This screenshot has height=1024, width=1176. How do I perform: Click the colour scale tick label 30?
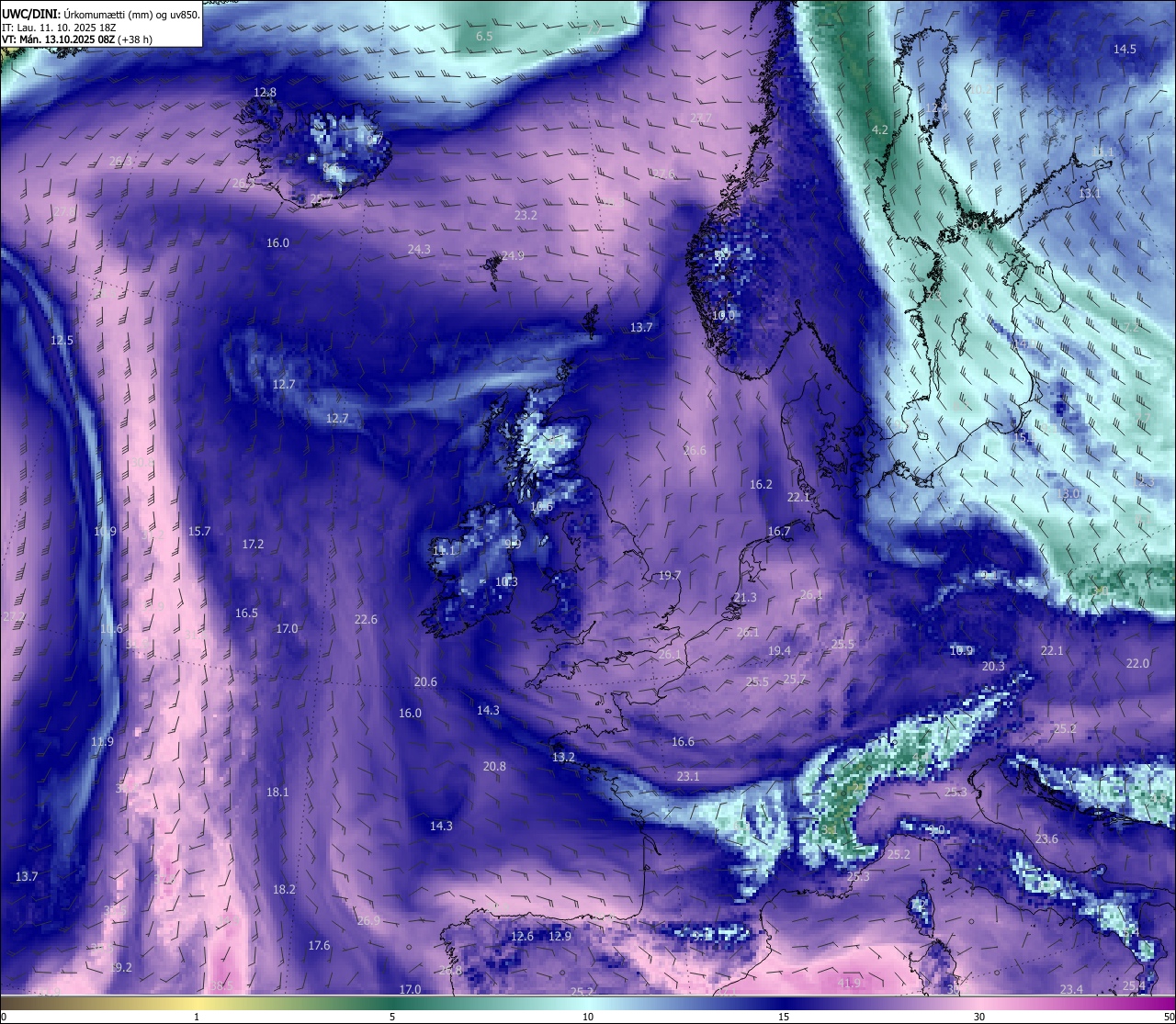(x=979, y=1017)
